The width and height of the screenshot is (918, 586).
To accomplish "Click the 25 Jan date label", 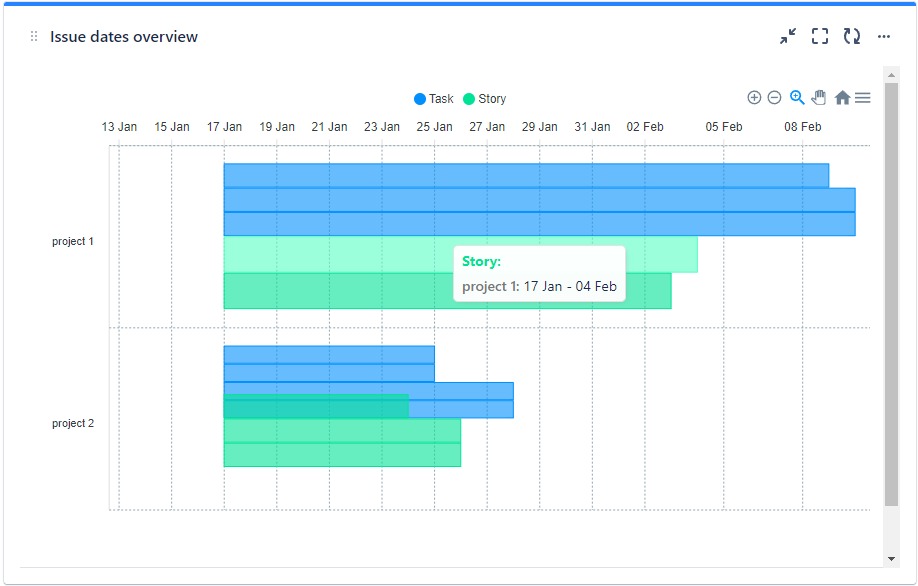I will tap(434, 127).
